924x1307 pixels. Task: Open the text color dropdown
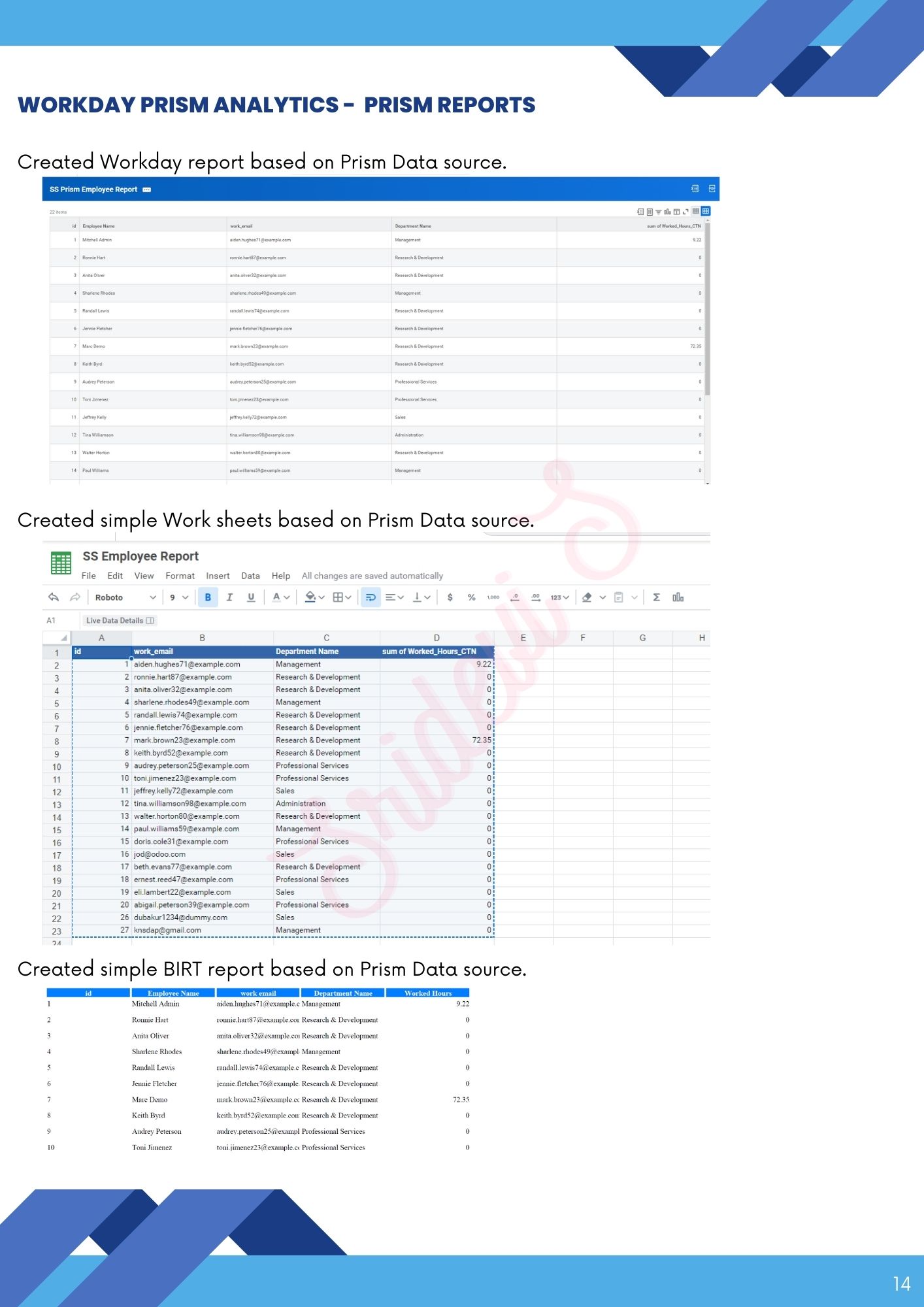pyautogui.click(x=281, y=597)
